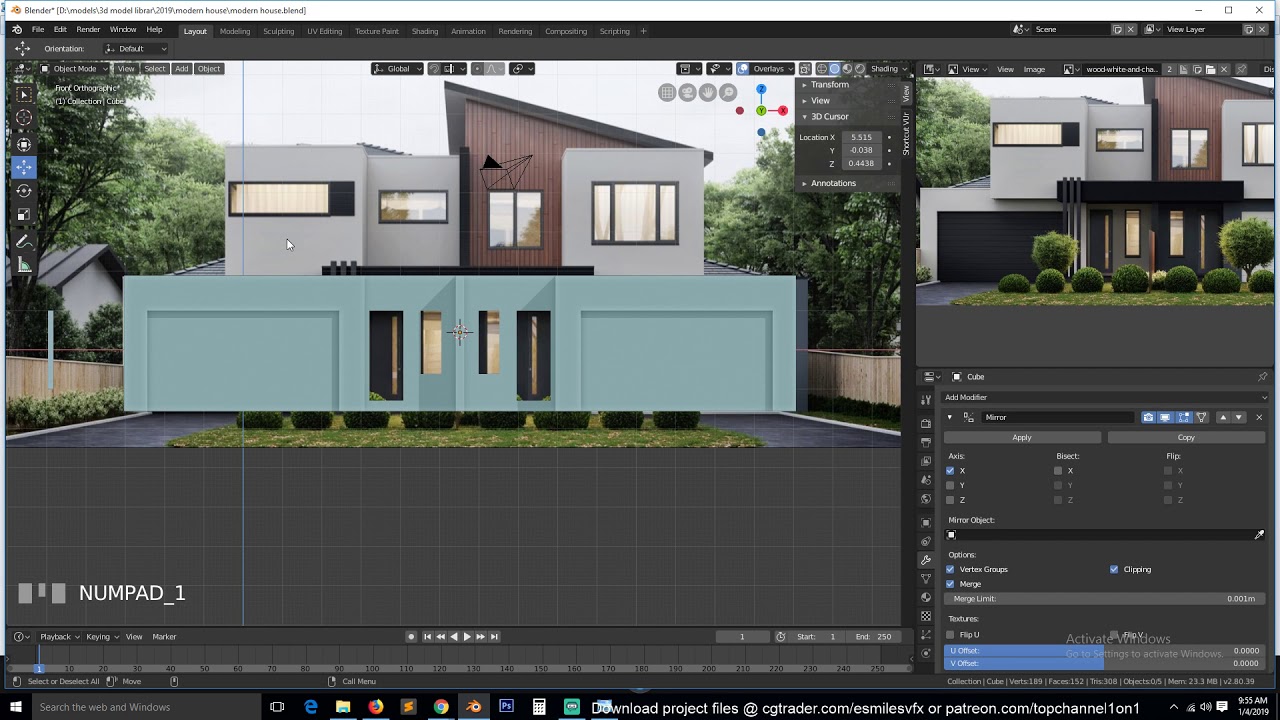1280x720 pixels.
Task: Remove the Mirror modifier with X
Action: (1259, 417)
